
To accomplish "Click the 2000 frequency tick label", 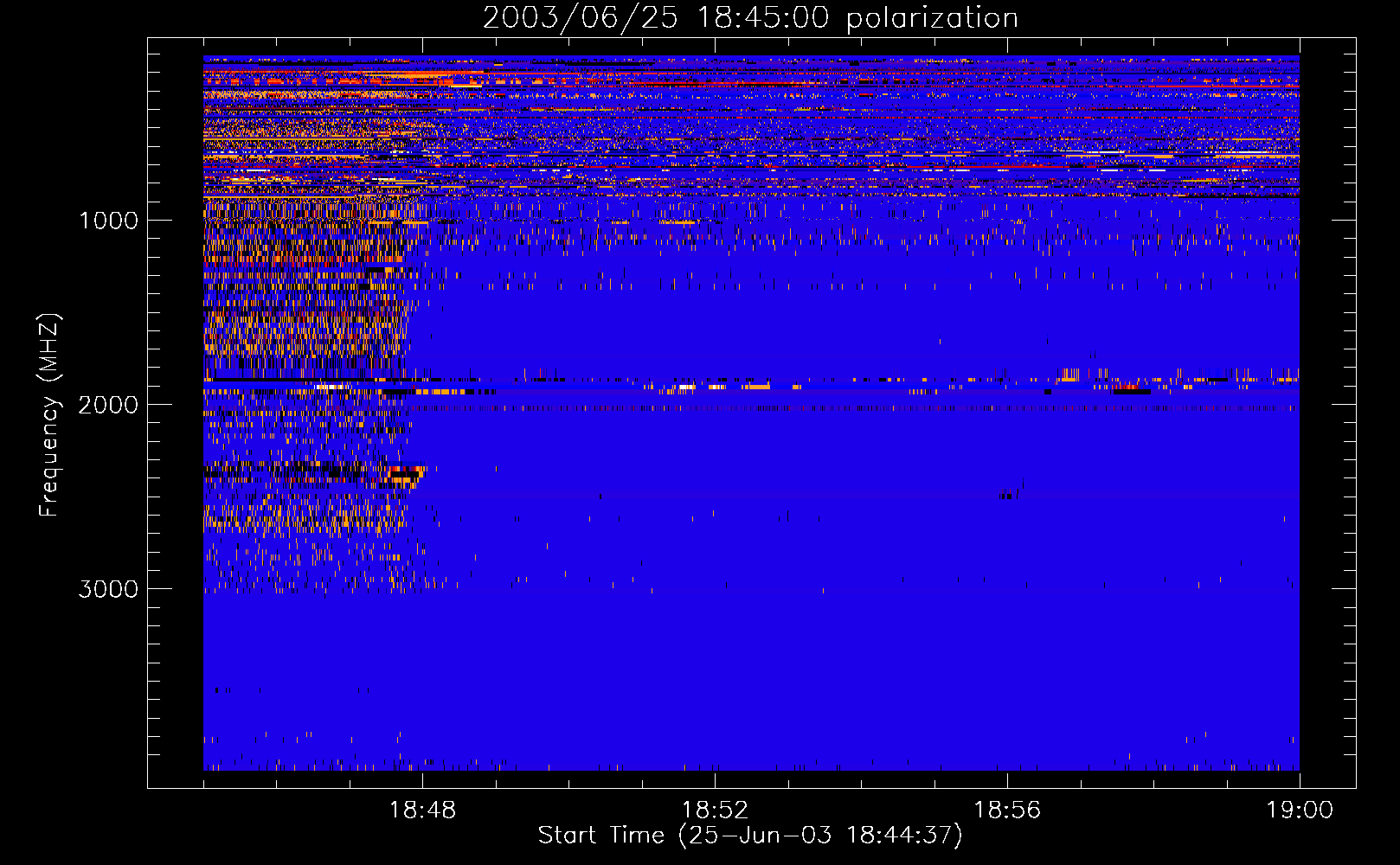I will click(x=108, y=405).
